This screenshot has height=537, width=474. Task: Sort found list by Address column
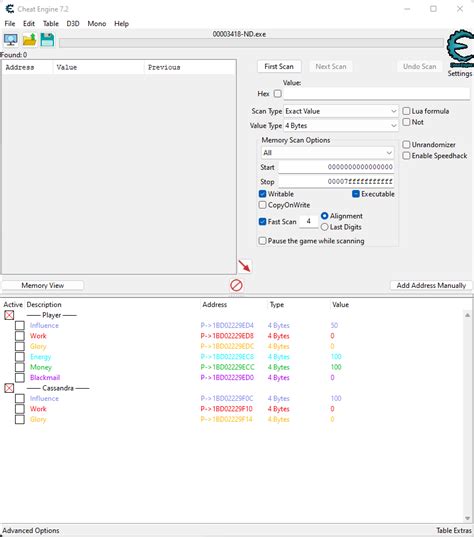pos(27,67)
